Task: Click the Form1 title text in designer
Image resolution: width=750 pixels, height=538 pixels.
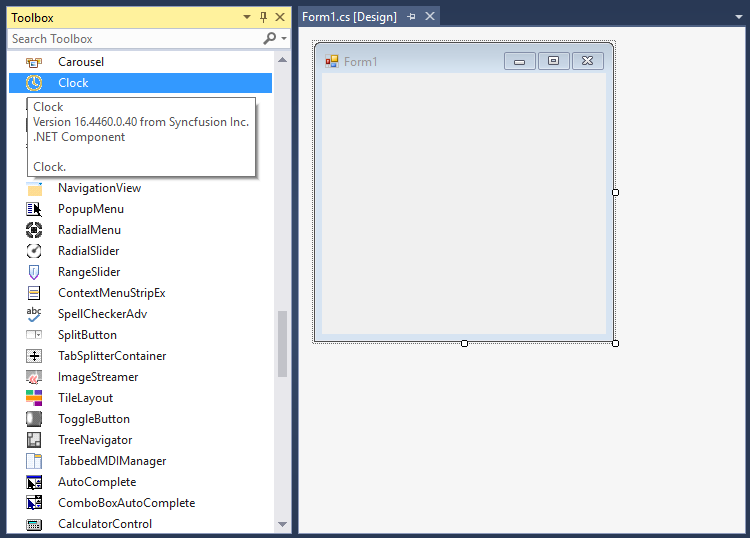Action: coord(361,62)
